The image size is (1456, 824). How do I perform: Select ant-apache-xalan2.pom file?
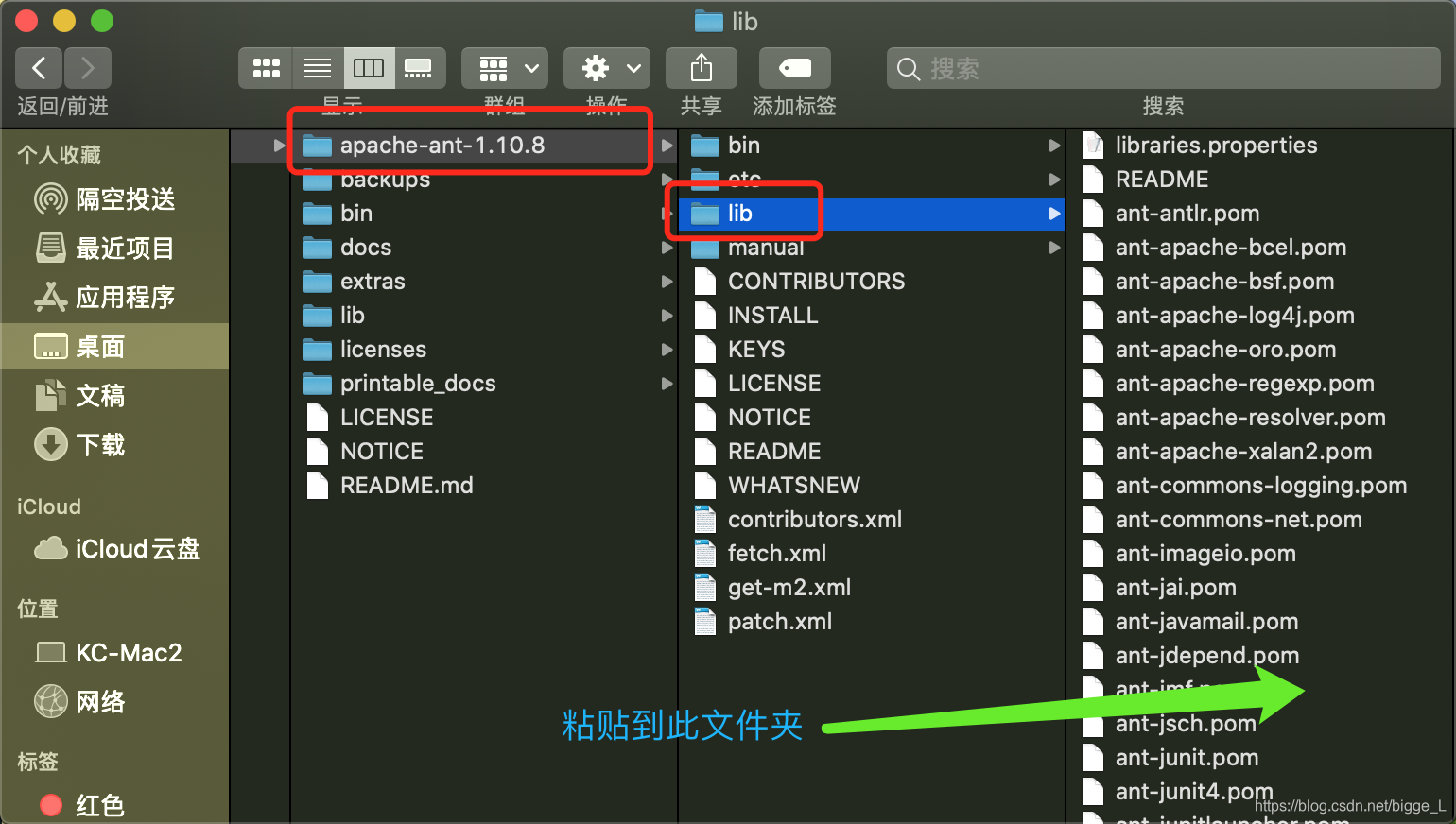(1260, 452)
